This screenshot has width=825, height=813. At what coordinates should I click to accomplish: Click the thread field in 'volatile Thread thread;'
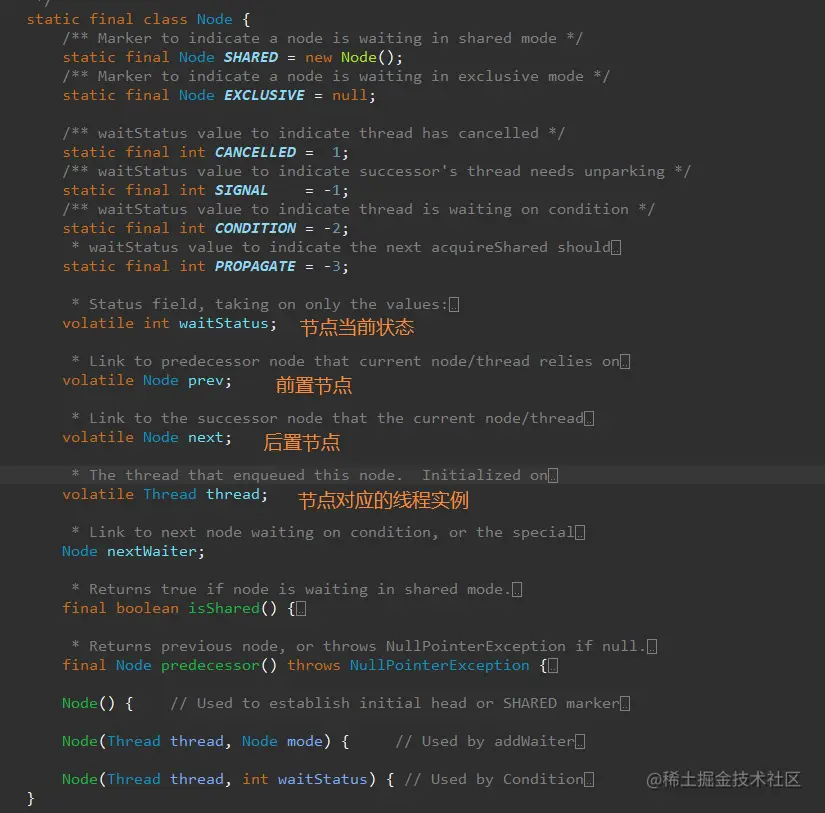tap(233, 495)
